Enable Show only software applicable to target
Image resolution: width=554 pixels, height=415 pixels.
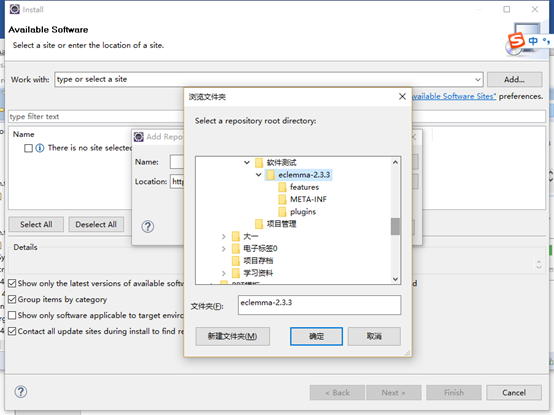point(12,315)
